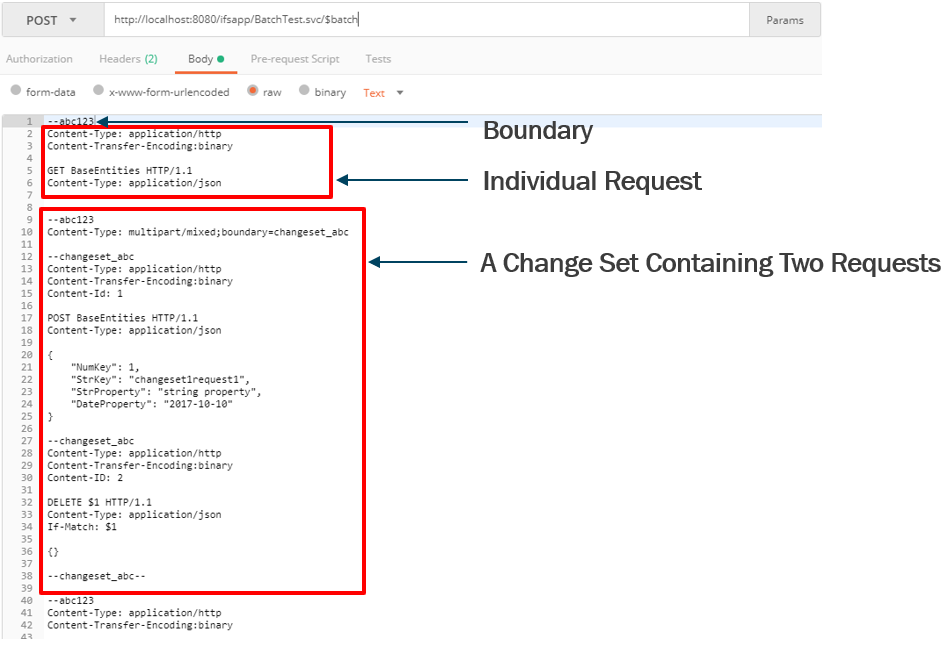
Task: Open the POST method dropdown
Action: point(51,20)
